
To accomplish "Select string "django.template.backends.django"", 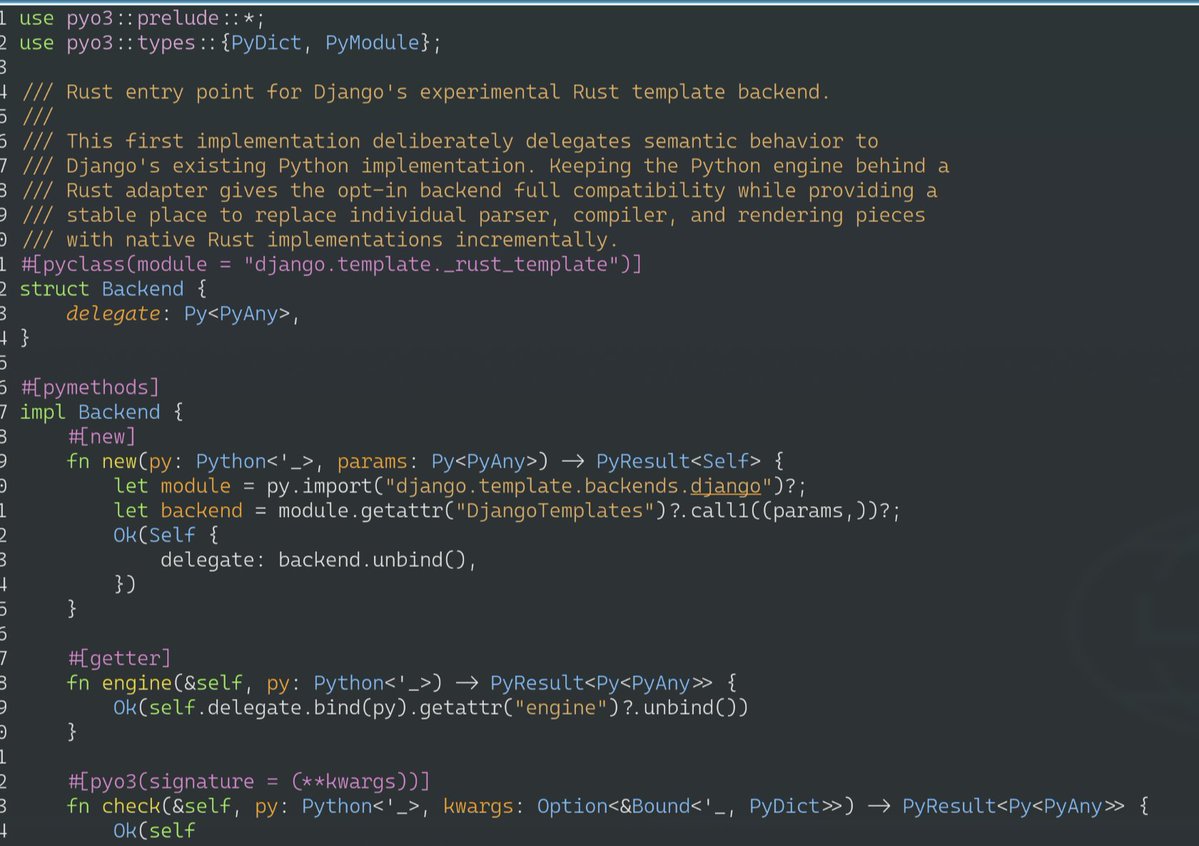I will click(578, 486).
